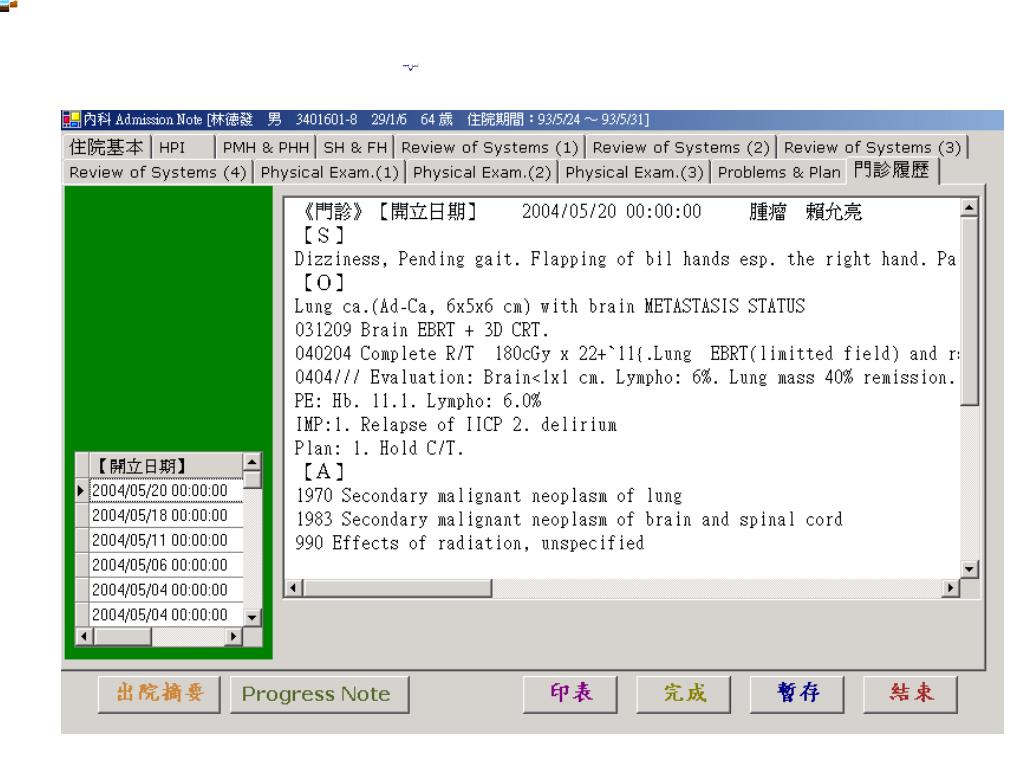
Task: Open Review of Systems (4) tab
Action: [x=157, y=172]
